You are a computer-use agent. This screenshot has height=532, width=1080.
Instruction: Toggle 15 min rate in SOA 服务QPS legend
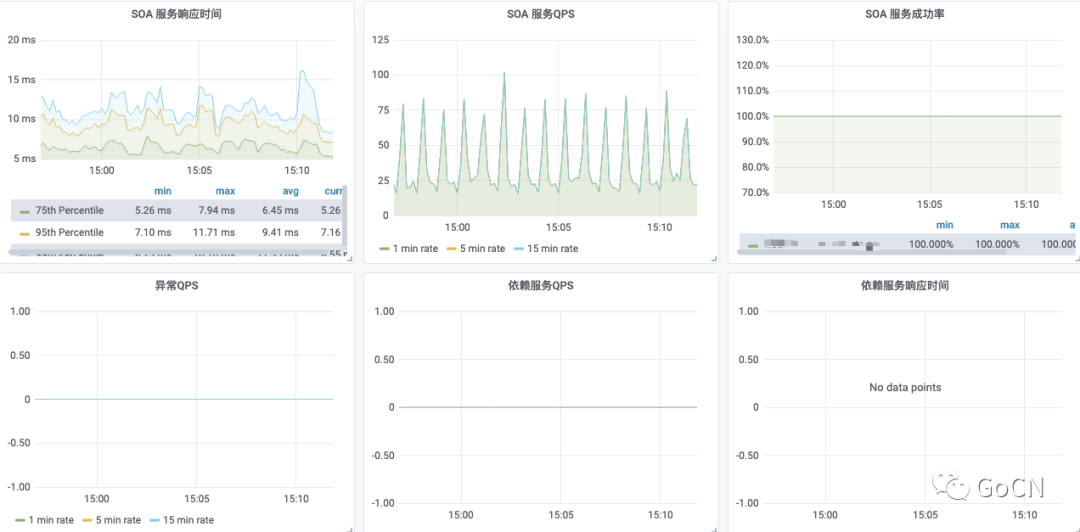pos(553,249)
